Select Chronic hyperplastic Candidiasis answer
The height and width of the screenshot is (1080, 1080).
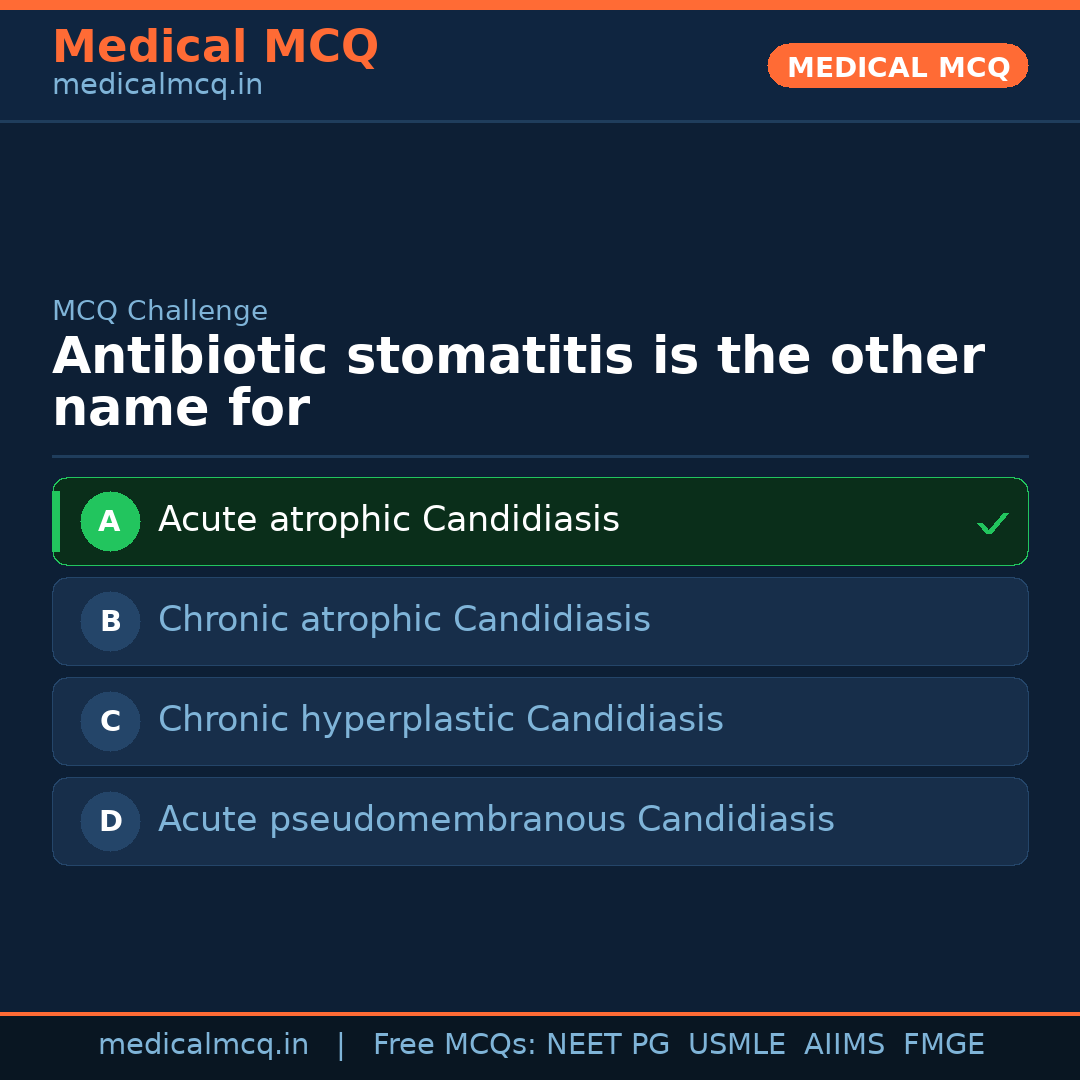[x=440, y=720]
